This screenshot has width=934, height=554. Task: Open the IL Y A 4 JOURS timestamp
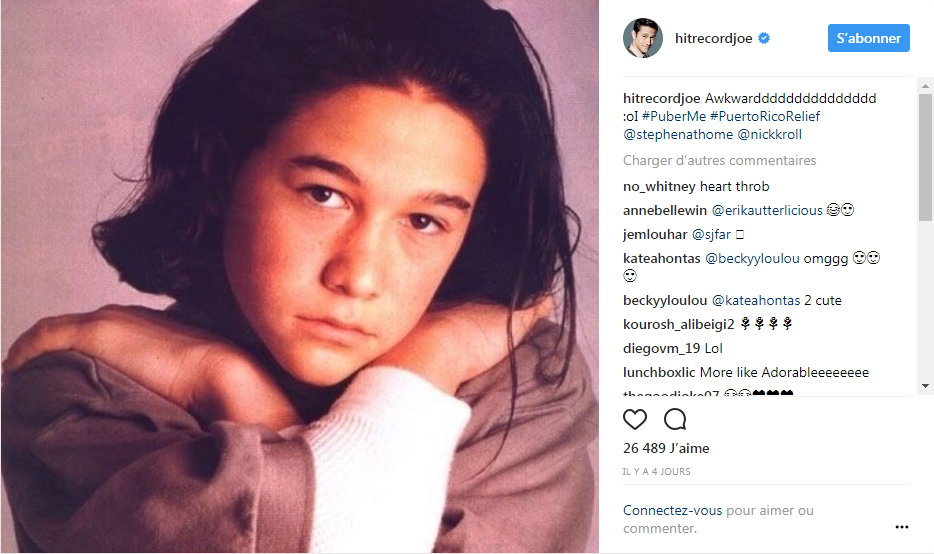click(x=656, y=472)
